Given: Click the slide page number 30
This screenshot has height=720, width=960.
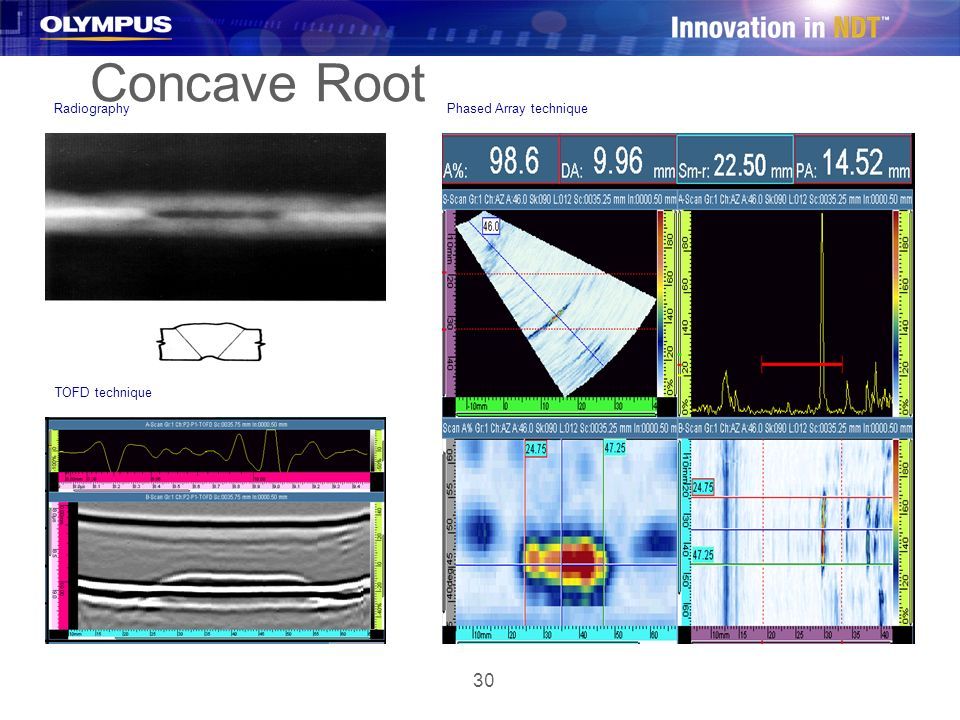Looking at the screenshot, I should [484, 680].
